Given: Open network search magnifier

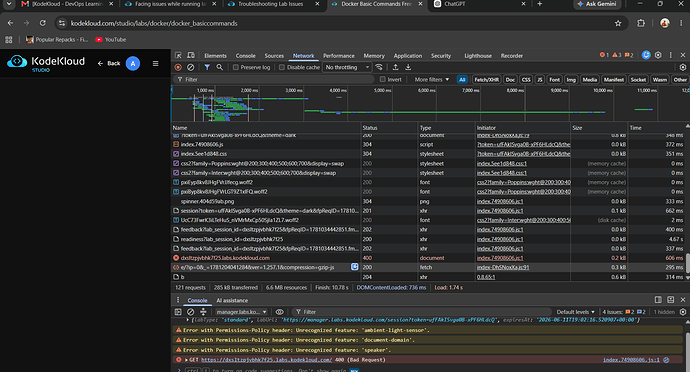Looking at the screenshot, I should click(219, 67).
